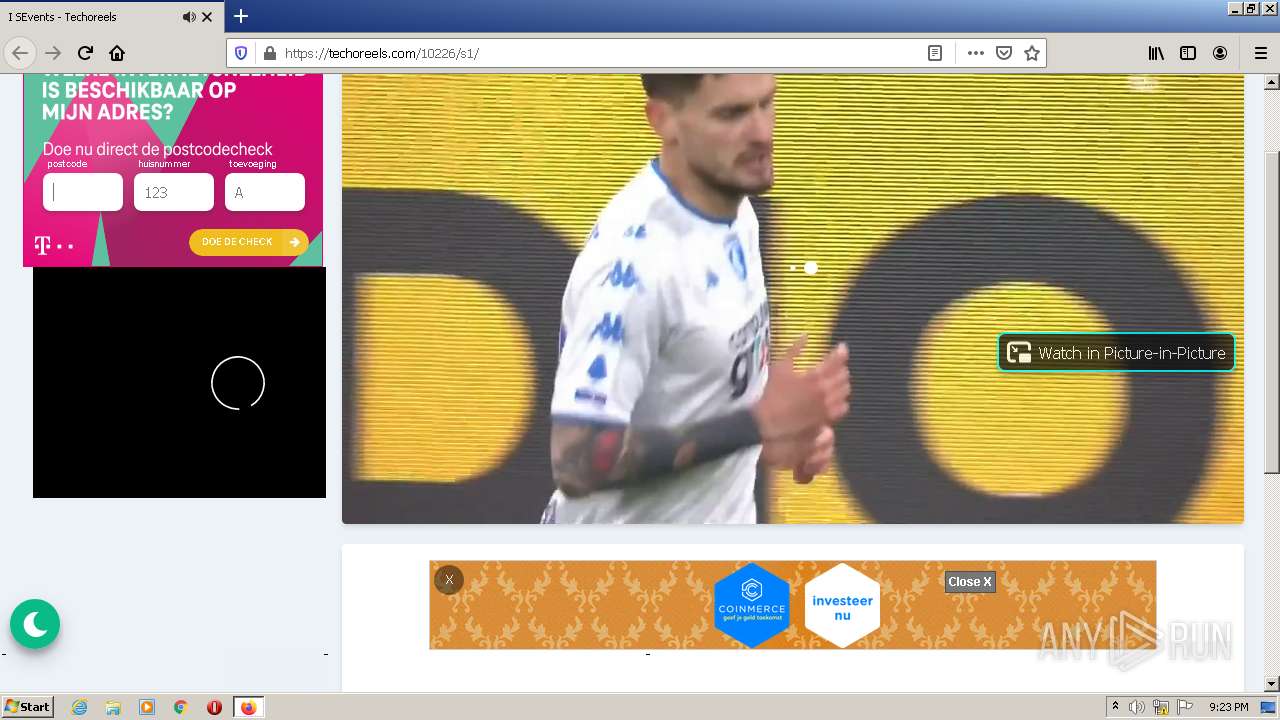The image size is (1280, 720).
Task: Open File Explorer from taskbar
Action: (113, 707)
